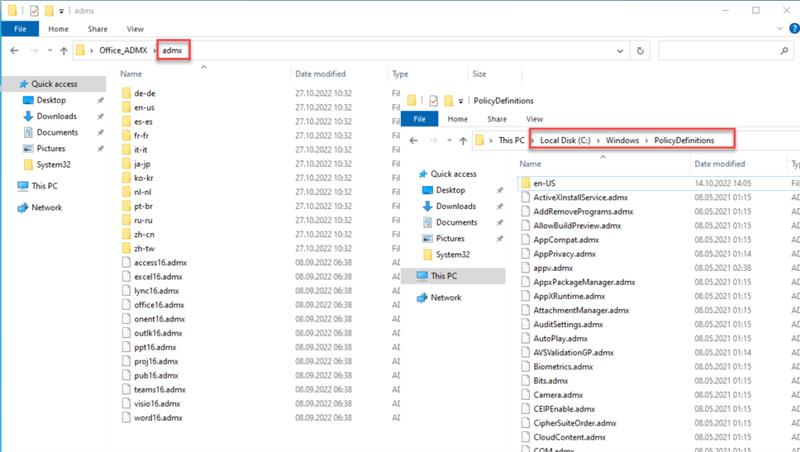
Task: Open the quick access toolbar dropdown in admx
Action: tap(61, 11)
